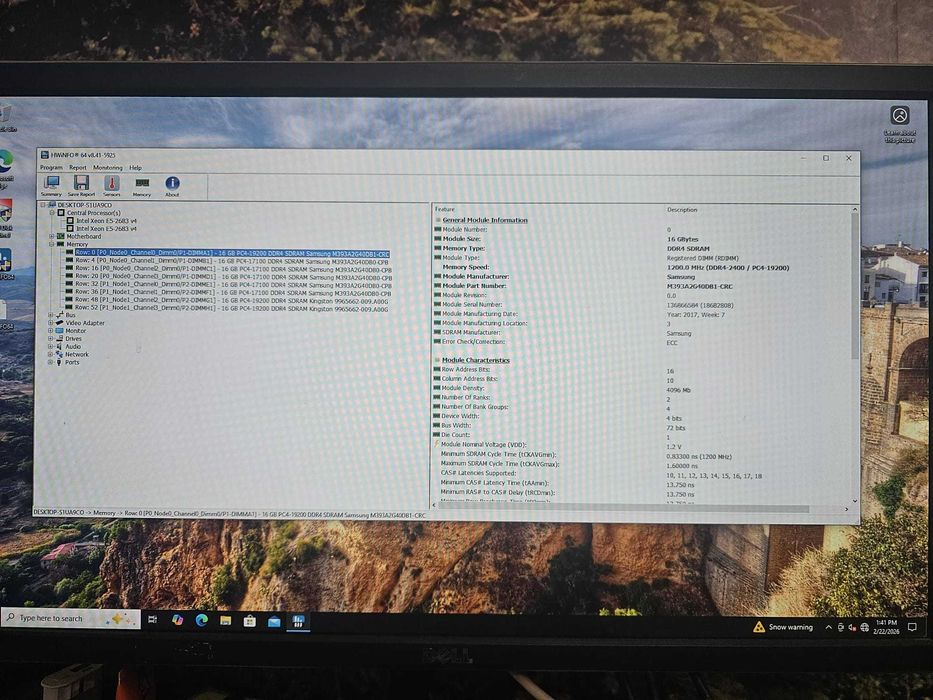
Task: Click the details pane horizontal scrollbar
Action: point(624,509)
